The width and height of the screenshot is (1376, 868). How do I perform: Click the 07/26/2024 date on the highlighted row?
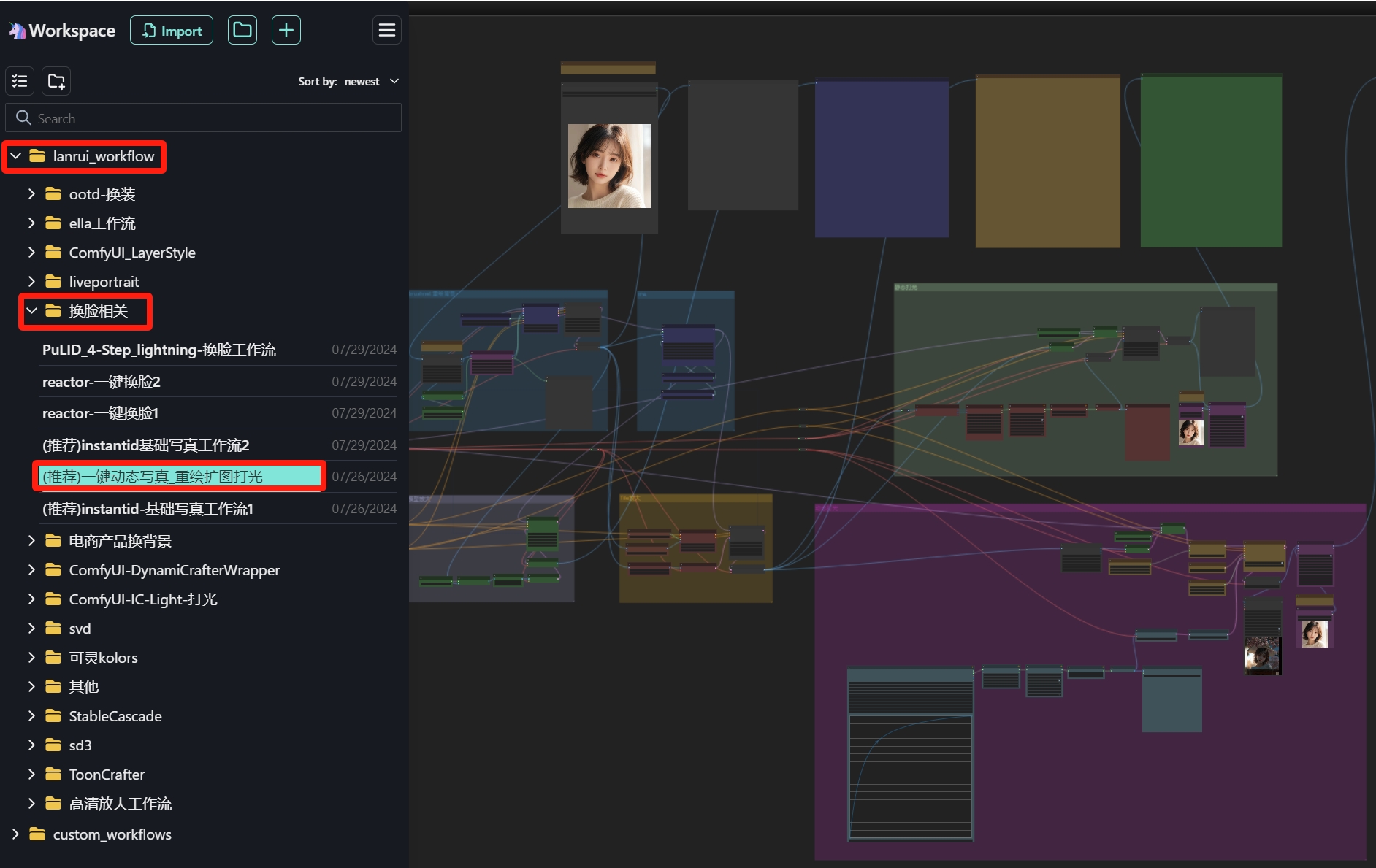(364, 477)
